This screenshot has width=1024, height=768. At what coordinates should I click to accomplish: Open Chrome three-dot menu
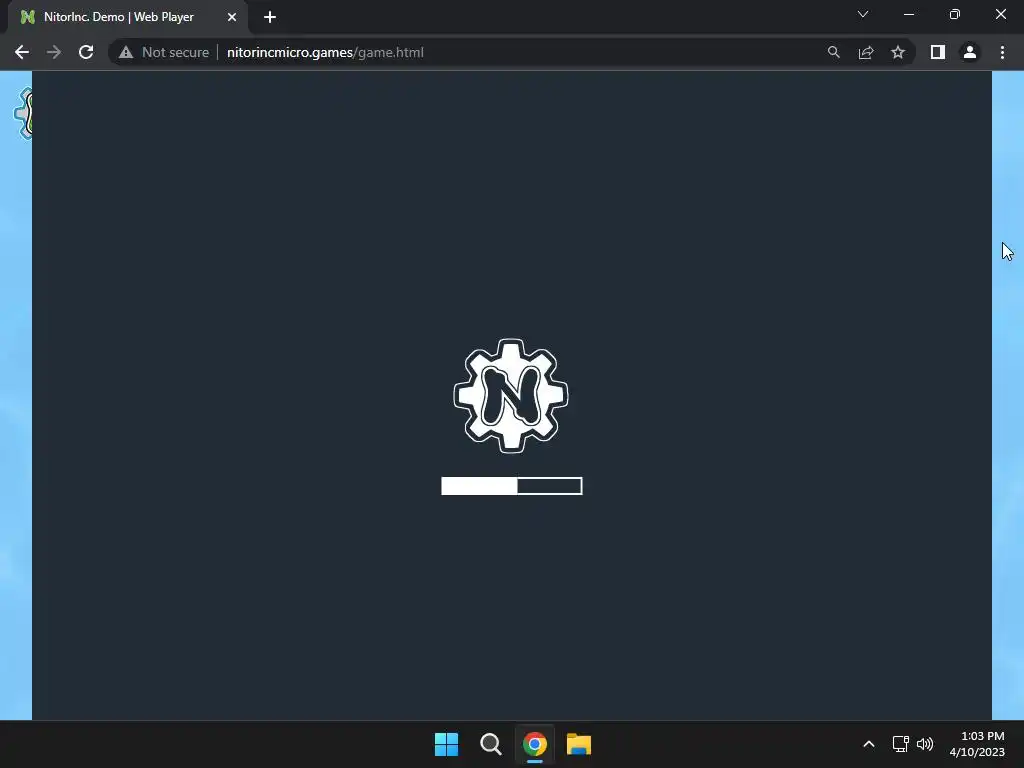(1002, 52)
